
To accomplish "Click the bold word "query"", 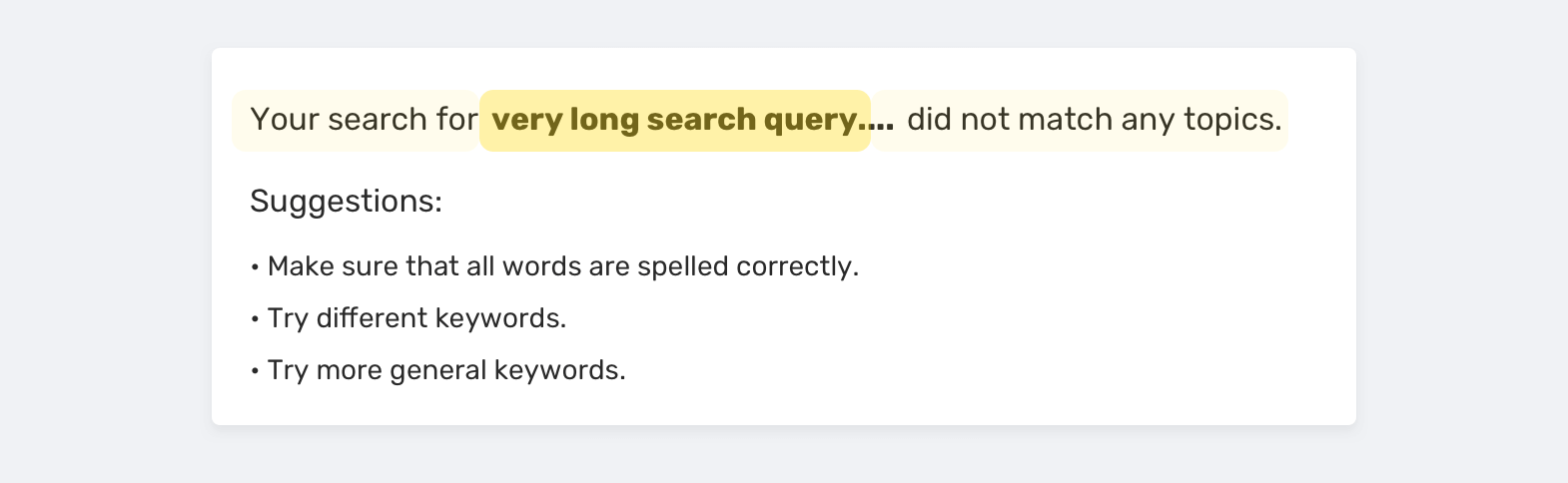I will 810,120.
